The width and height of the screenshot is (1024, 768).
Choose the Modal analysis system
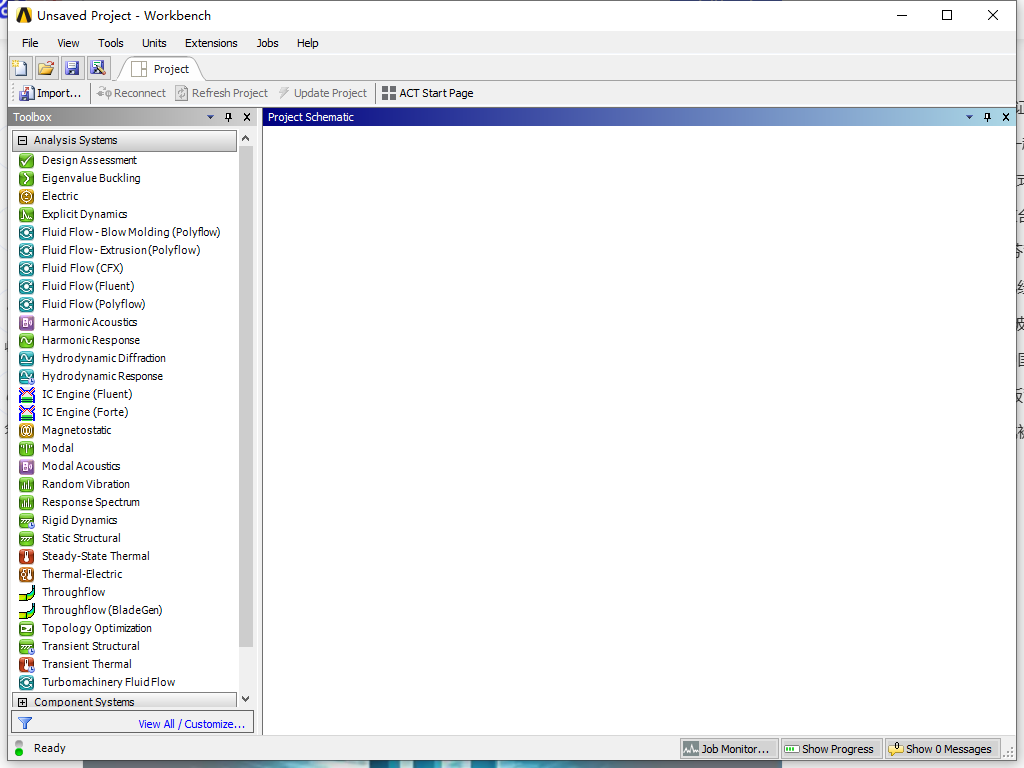pos(57,448)
